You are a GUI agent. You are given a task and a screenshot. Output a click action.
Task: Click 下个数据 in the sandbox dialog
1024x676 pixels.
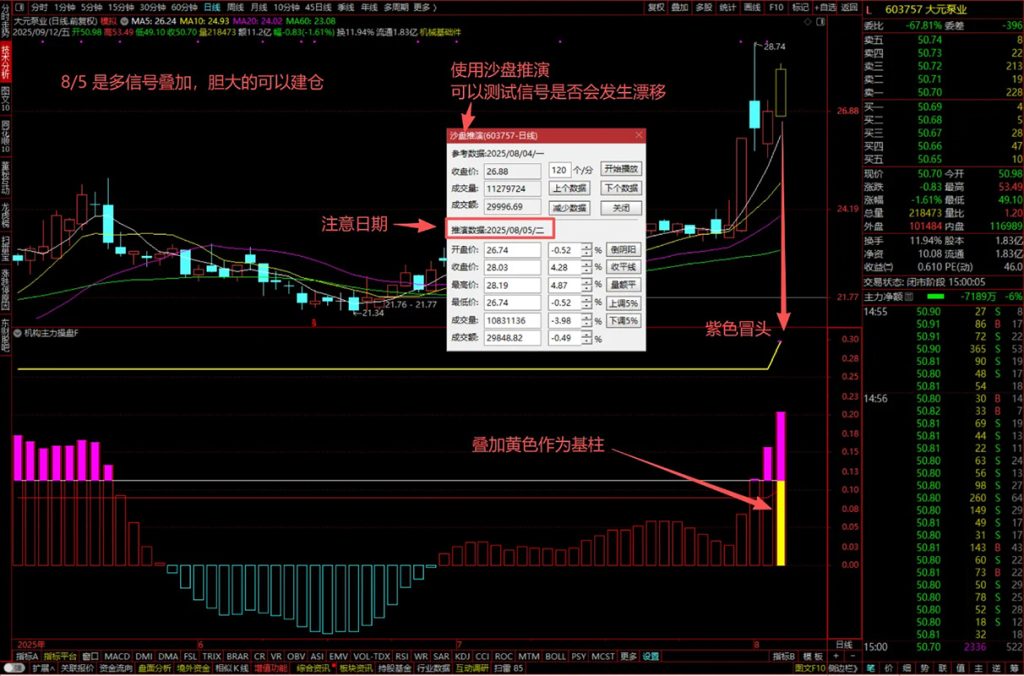[x=623, y=188]
